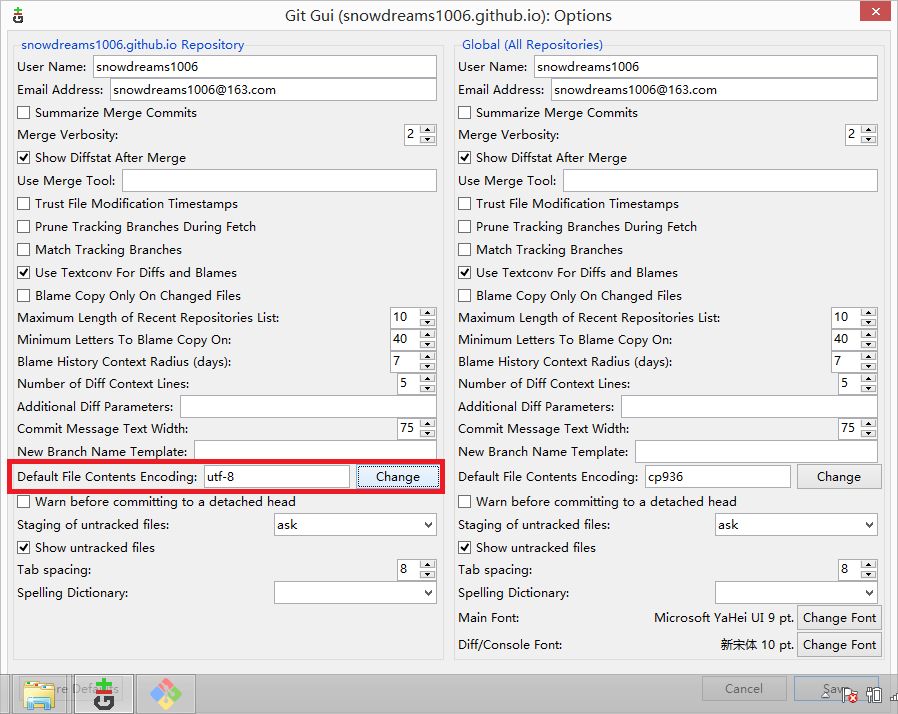The width and height of the screenshot is (898, 714).
Task: Uncheck global Show untracked files
Action: pyautogui.click(x=464, y=547)
